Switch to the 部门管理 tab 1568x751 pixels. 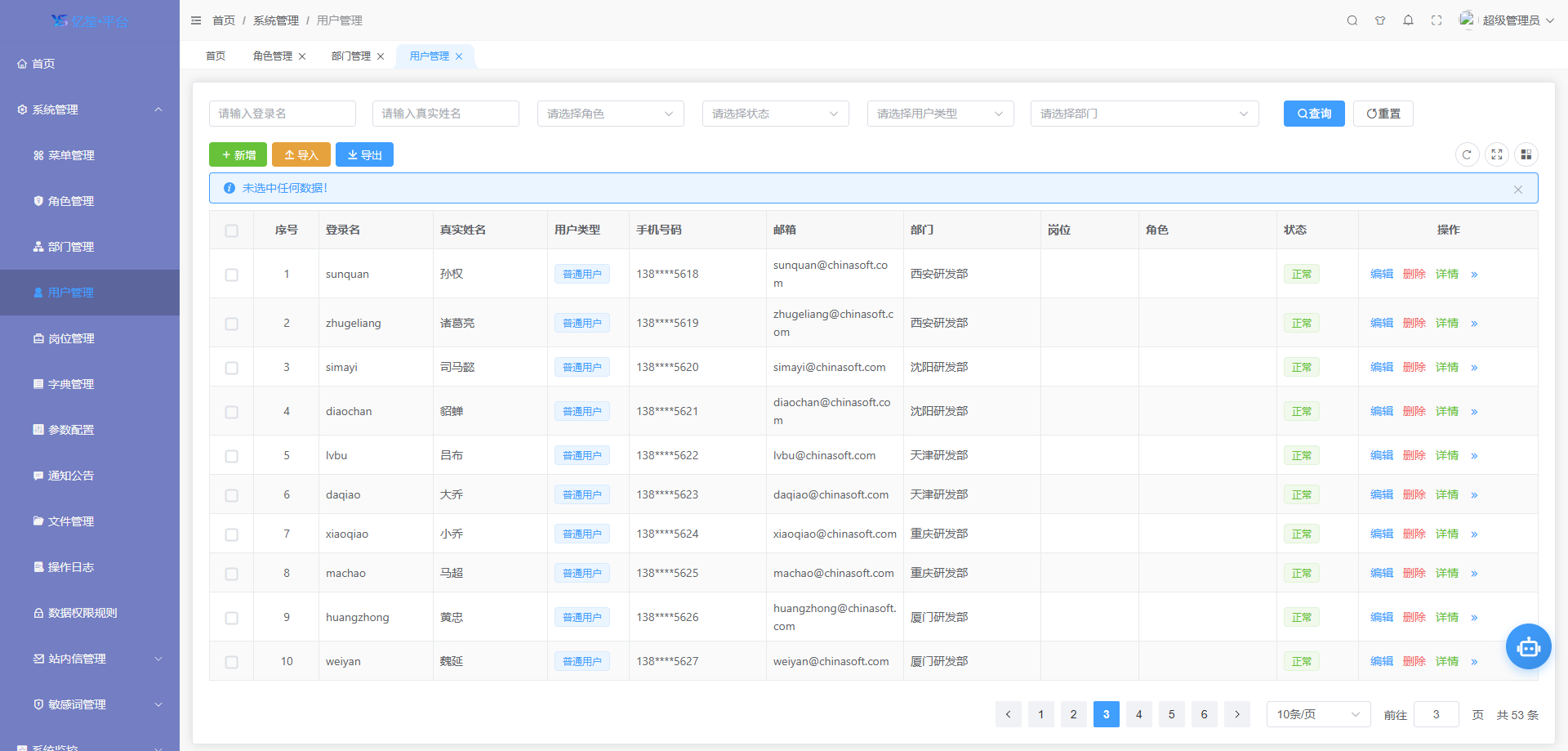351,56
